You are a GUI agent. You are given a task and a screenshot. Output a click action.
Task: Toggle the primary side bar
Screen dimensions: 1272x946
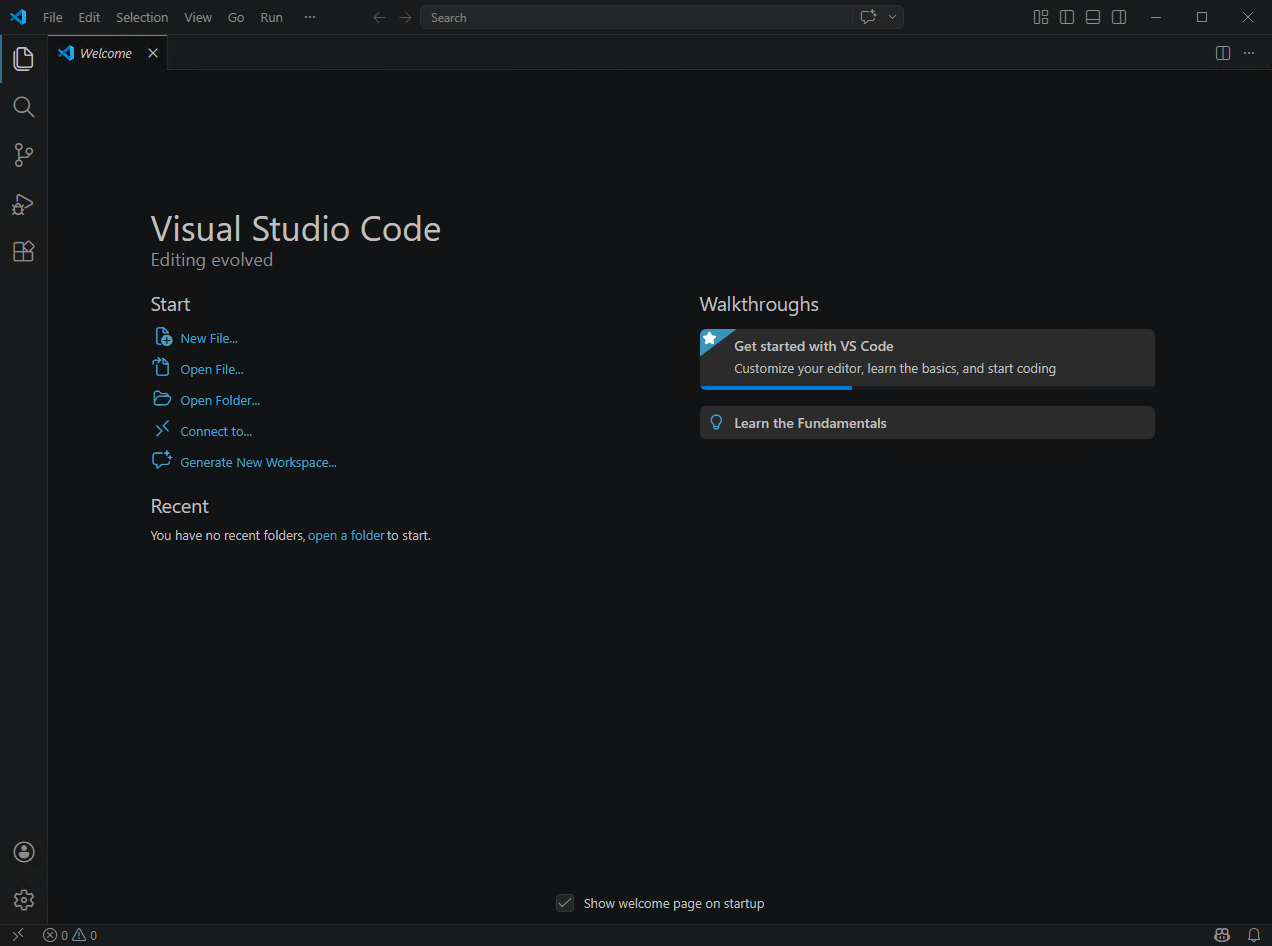(1067, 17)
